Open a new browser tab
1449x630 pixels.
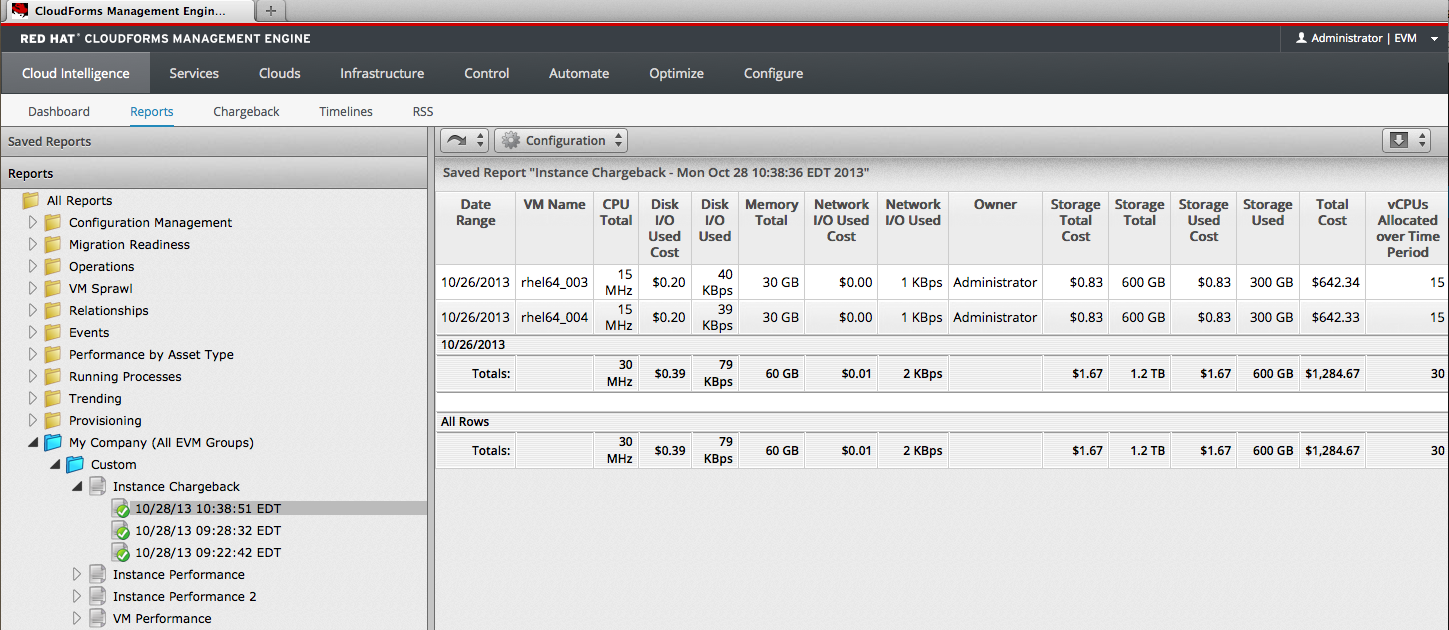(x=270, y=11)
